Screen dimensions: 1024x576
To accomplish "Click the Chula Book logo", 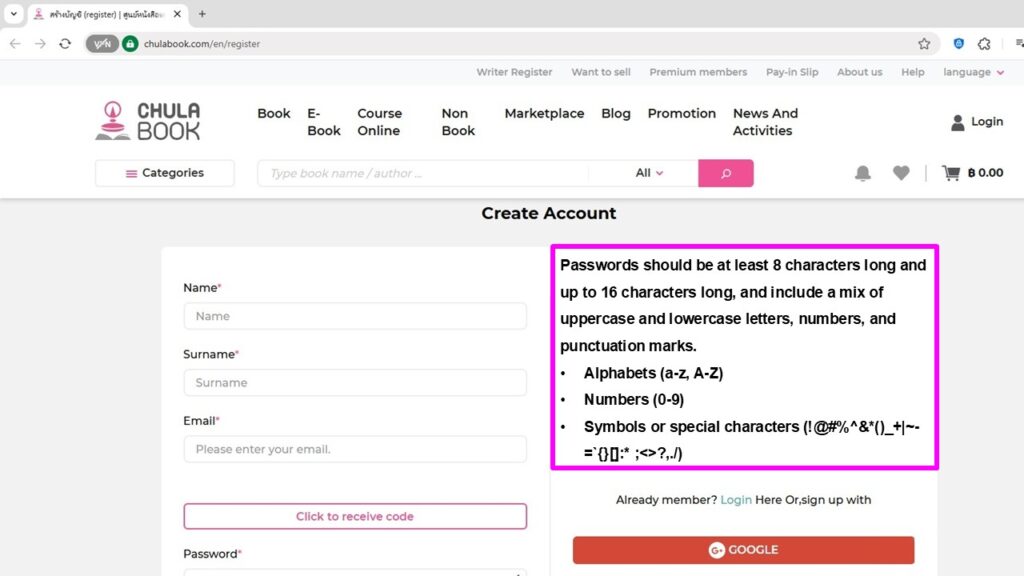I will tap(148, 121).
